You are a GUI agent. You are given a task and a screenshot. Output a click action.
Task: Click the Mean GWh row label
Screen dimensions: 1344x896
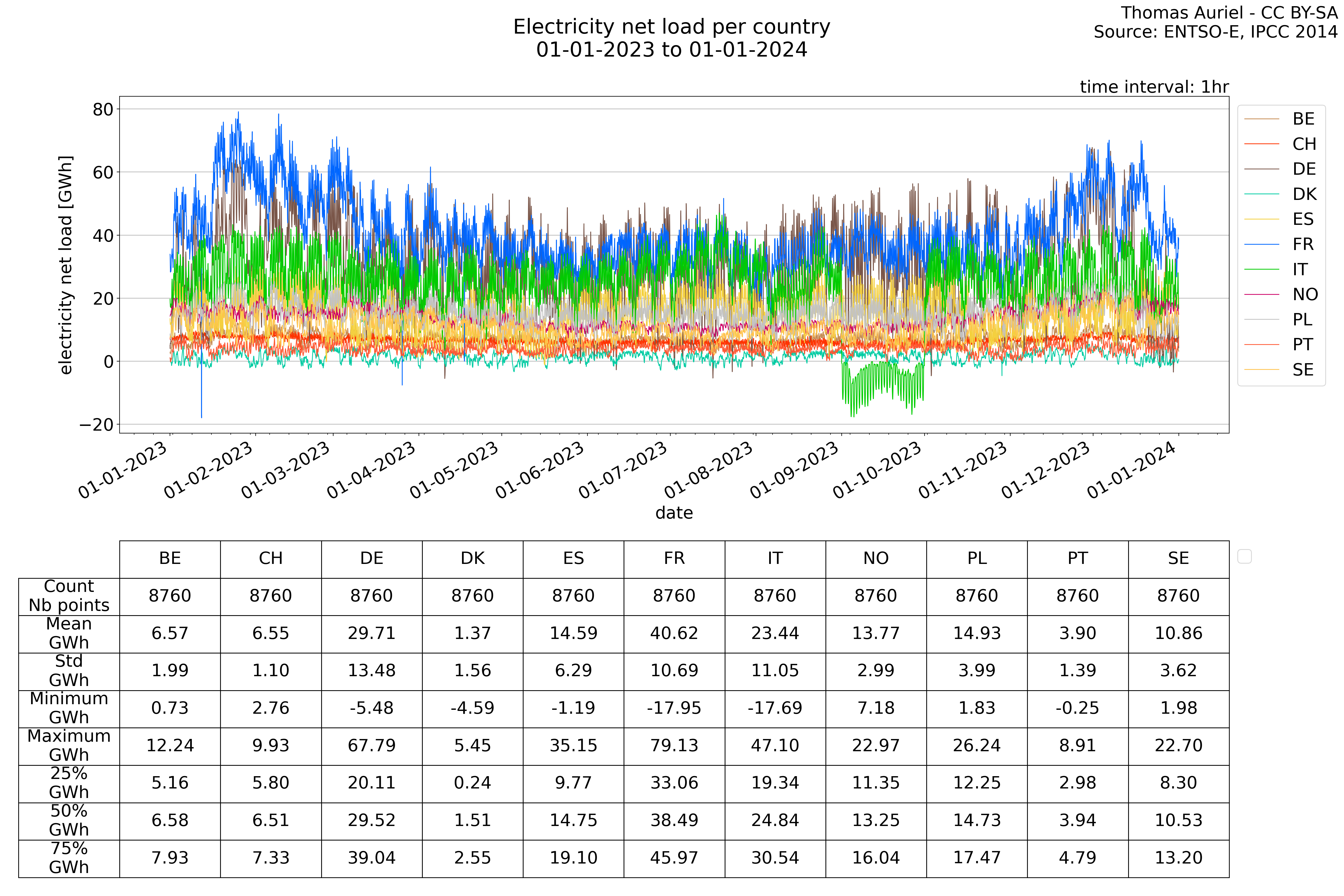click(69, 633)
